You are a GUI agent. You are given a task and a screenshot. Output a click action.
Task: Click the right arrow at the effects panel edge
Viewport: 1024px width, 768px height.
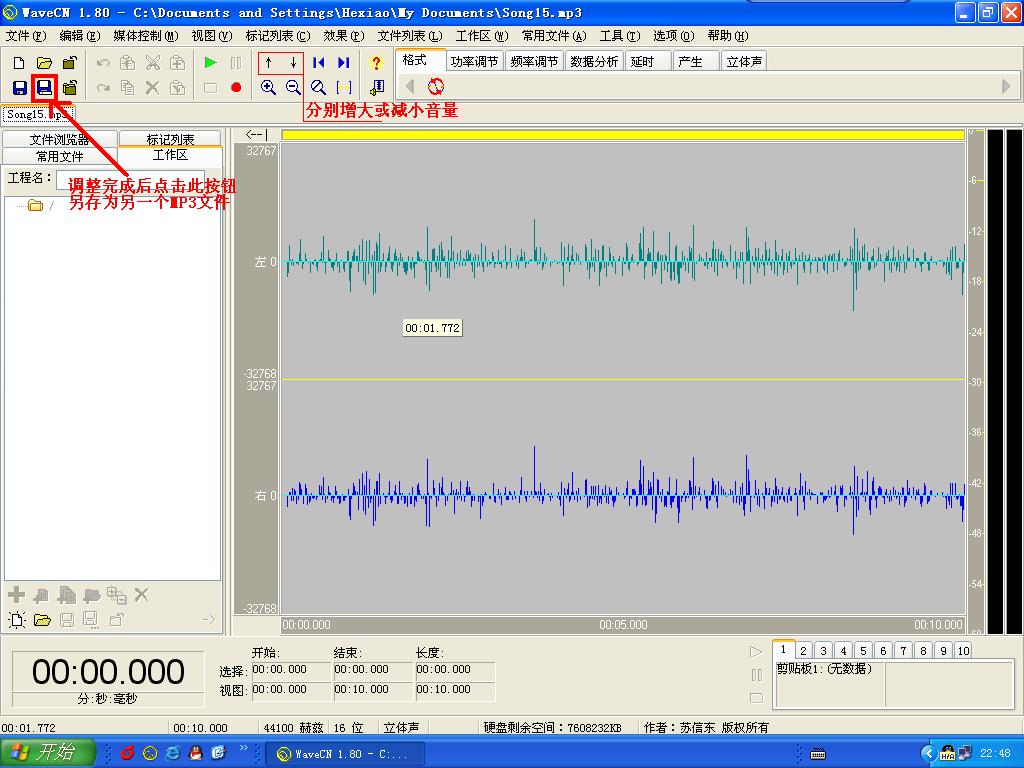coord(1006,86)
